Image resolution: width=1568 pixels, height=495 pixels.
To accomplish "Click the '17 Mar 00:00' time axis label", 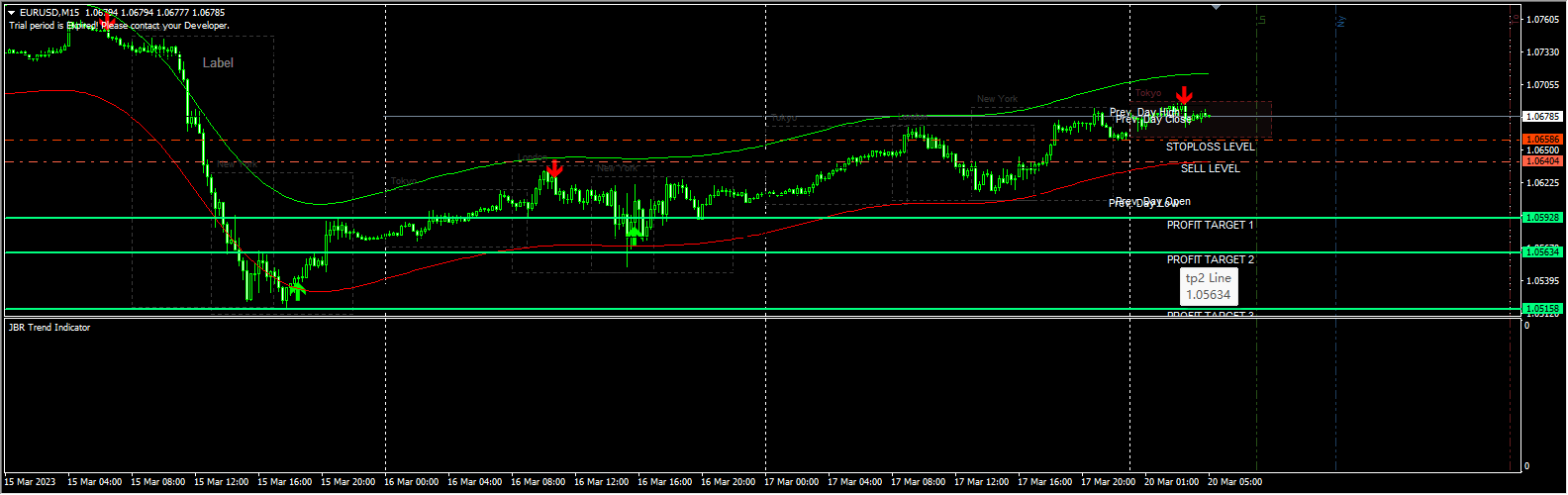I will click(x=792, y=482).
